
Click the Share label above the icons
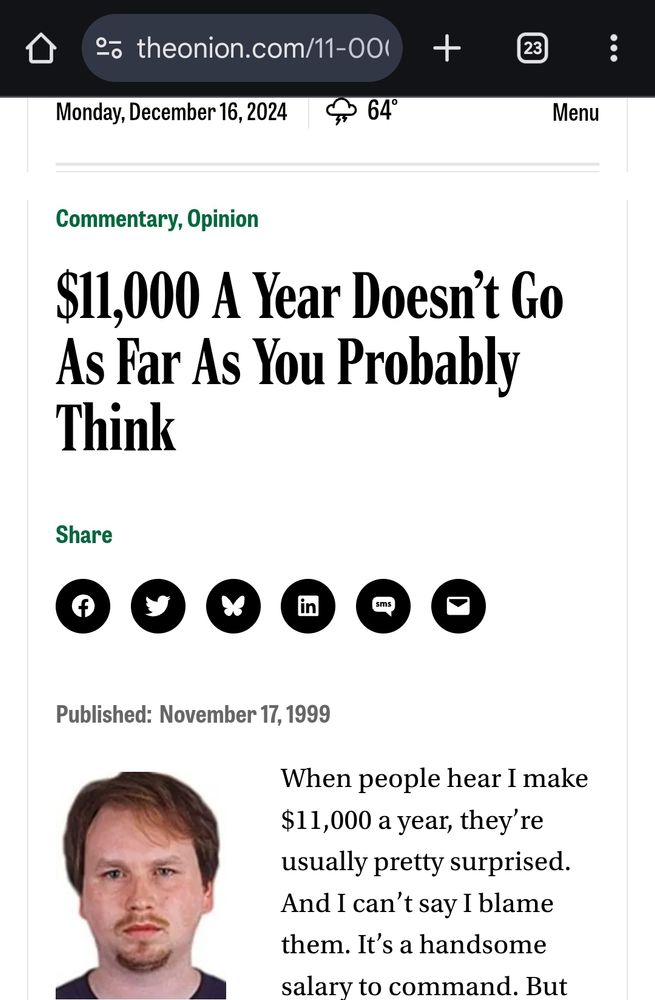tap(84, 534)
